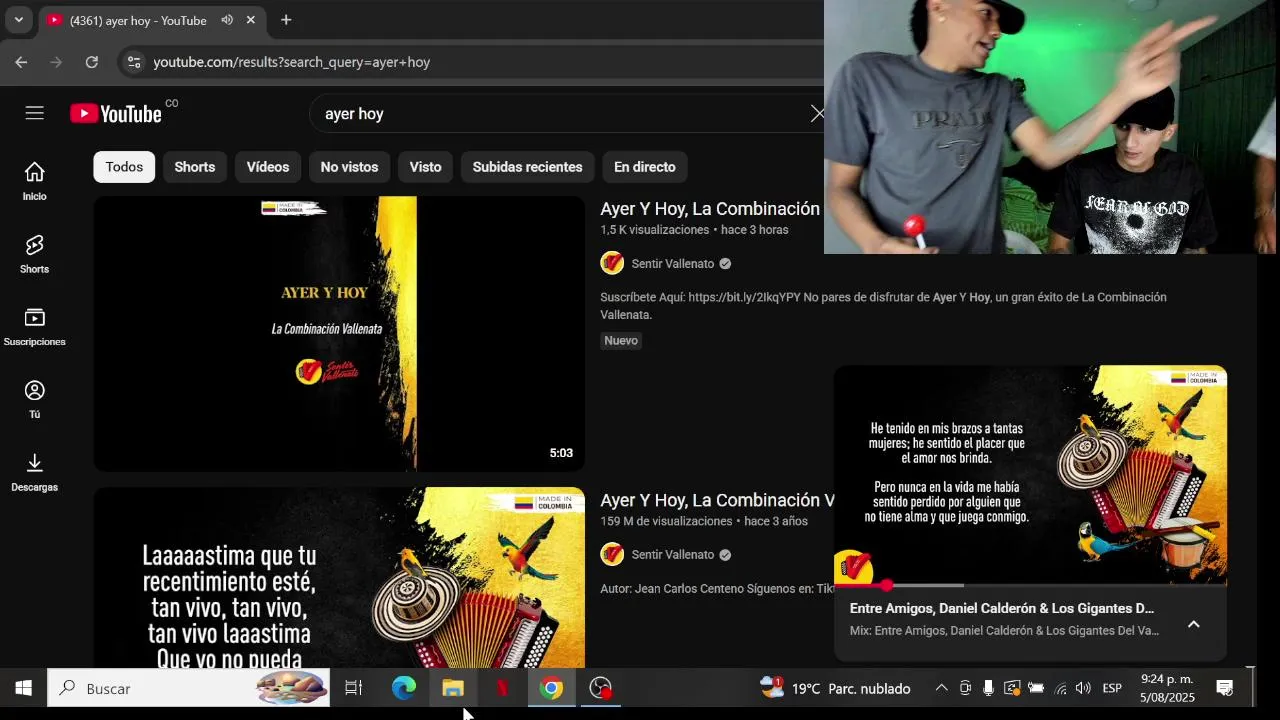Open the YouTube guide hamburger menu
Image resolution: width=1280 pixels, height=720 pixels.
(x=35, y=113)
